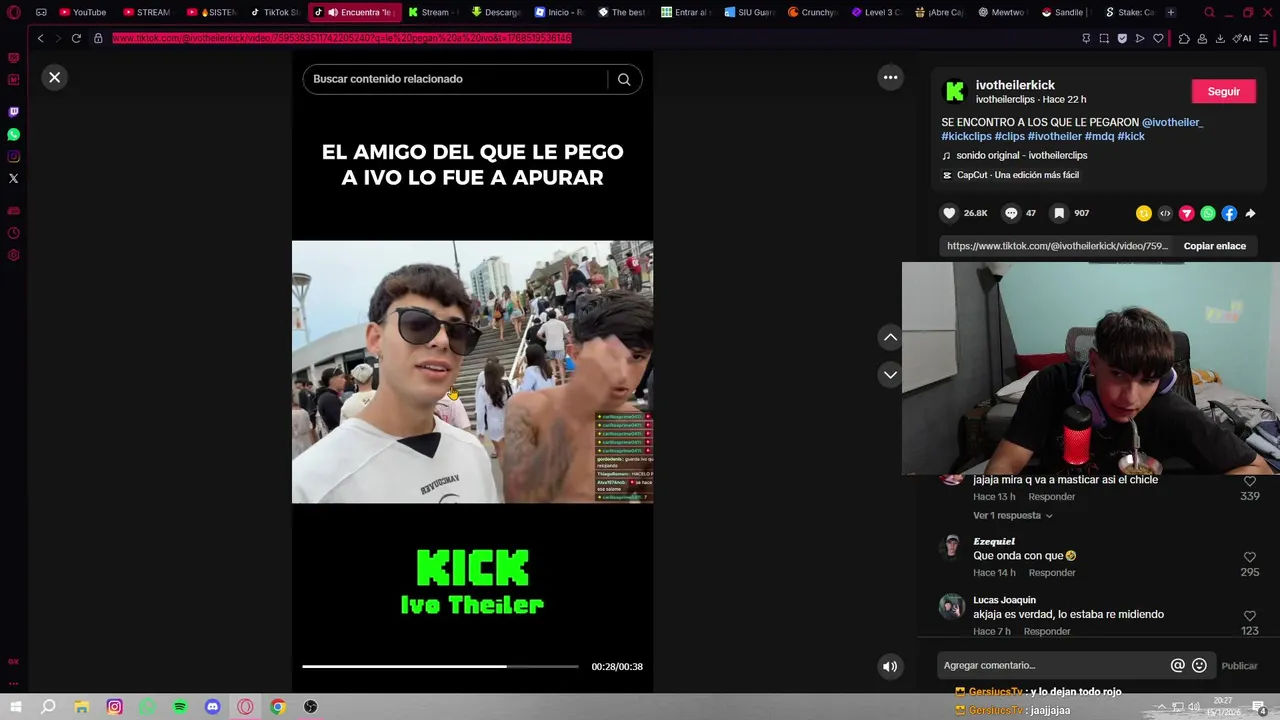Take snapshot with browser toolbar icon
The image size is (1280, 720).
pos(1104,38)
